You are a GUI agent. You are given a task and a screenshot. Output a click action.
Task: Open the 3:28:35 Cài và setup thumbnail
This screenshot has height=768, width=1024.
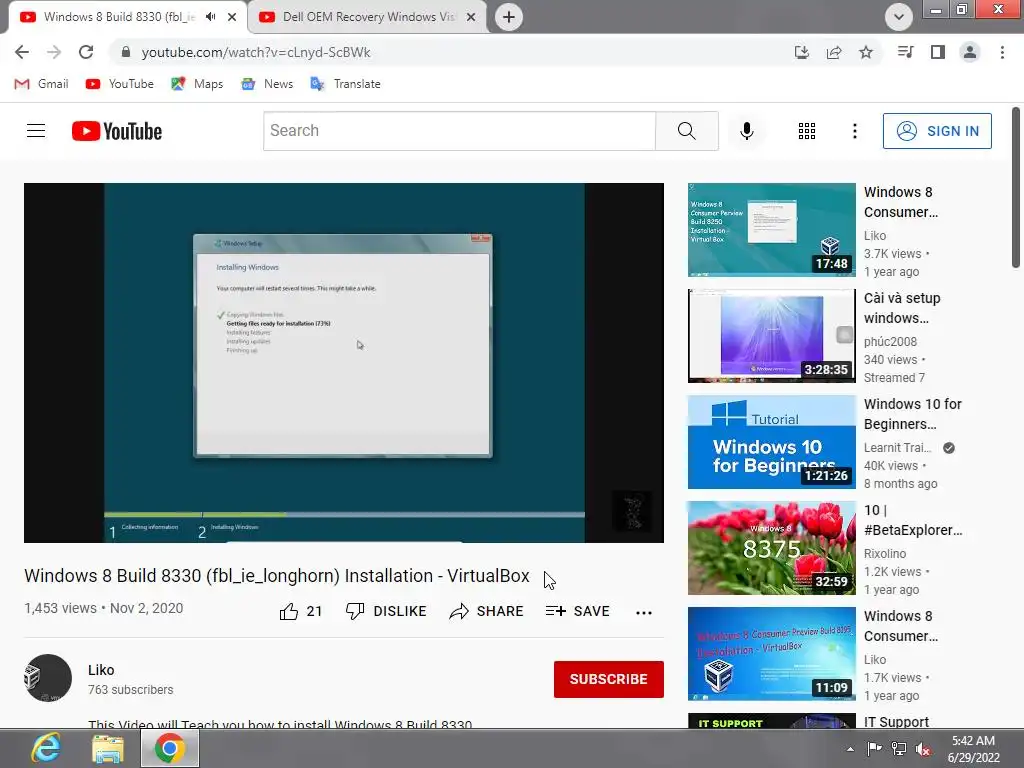point(771,336)
